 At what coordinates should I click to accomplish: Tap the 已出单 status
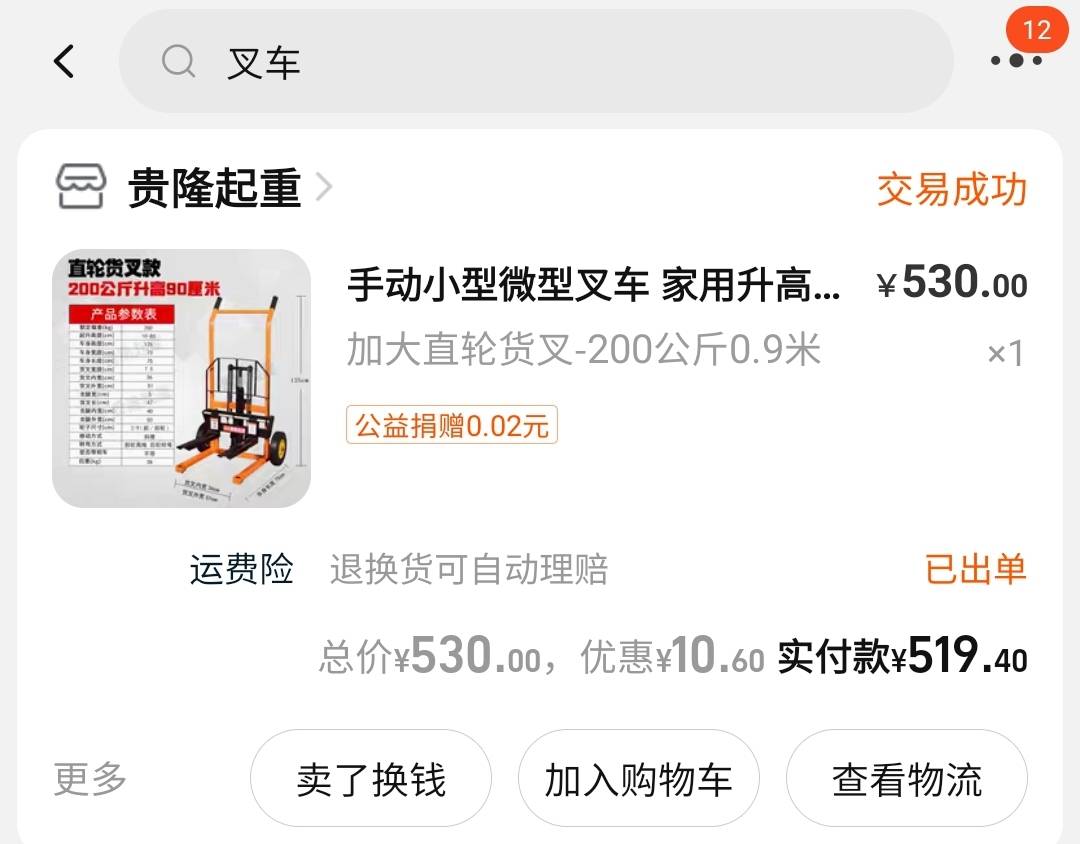coord(975,569)
